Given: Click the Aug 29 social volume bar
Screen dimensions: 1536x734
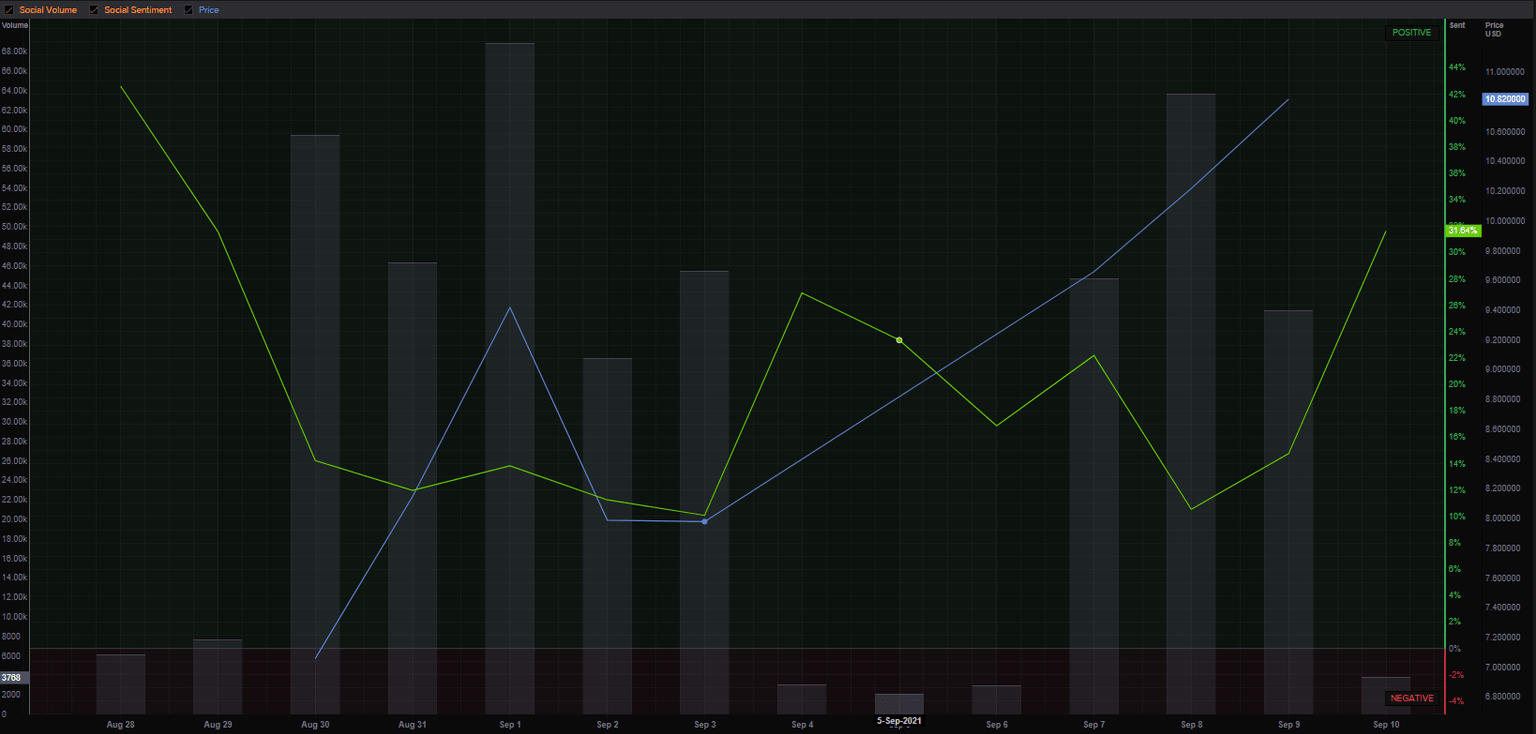Looking at the screenshot, I should point(218,677).
